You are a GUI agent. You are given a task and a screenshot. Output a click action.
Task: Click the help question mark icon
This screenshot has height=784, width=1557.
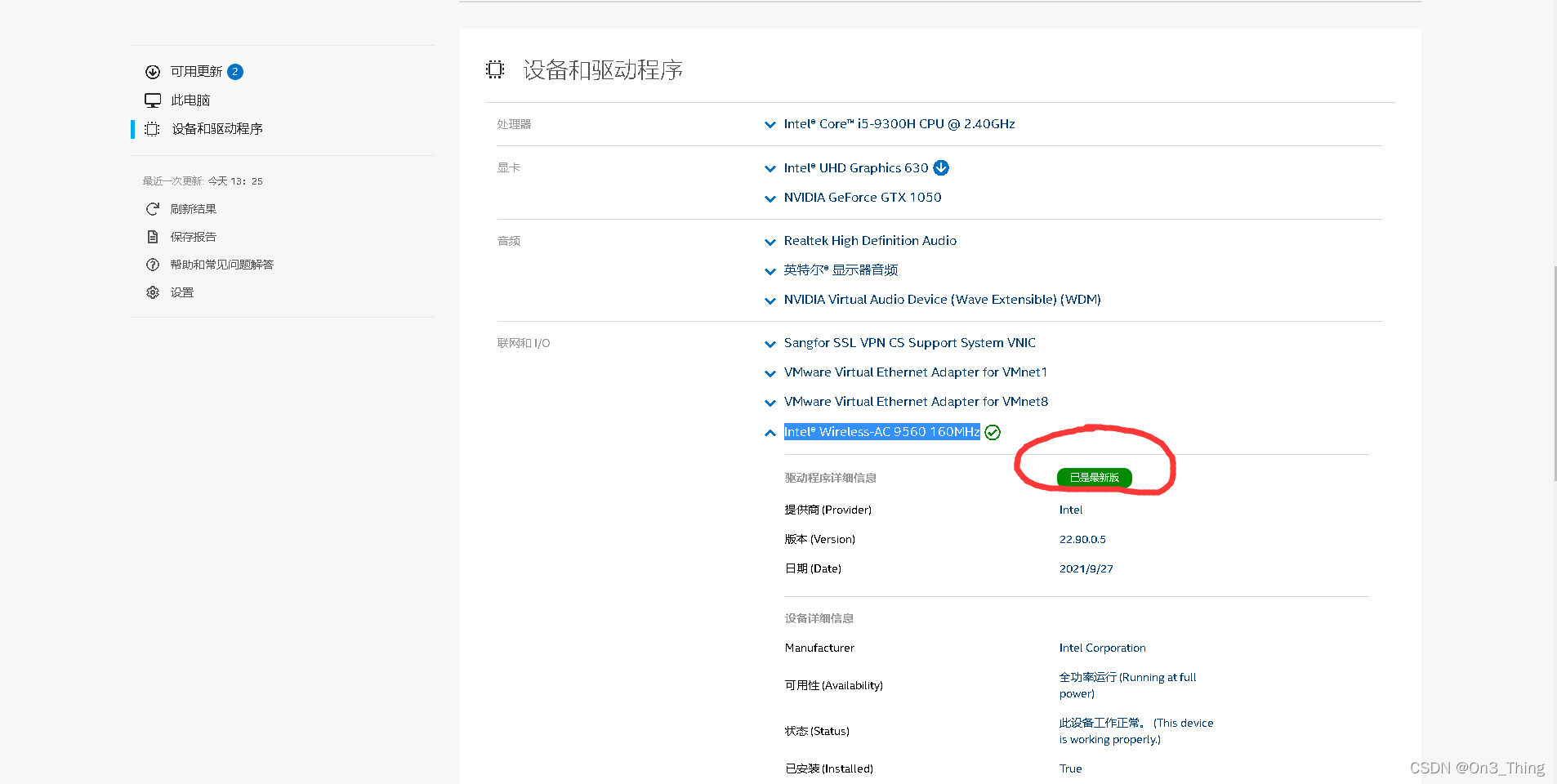(x=153, y=265)
